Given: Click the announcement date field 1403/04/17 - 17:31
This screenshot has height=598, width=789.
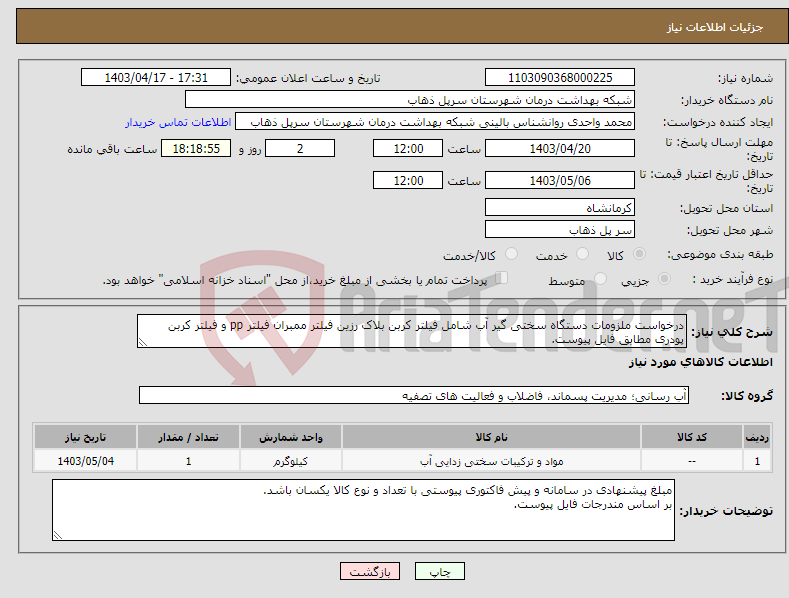Looking at the screenshot, I should [156, 78].
